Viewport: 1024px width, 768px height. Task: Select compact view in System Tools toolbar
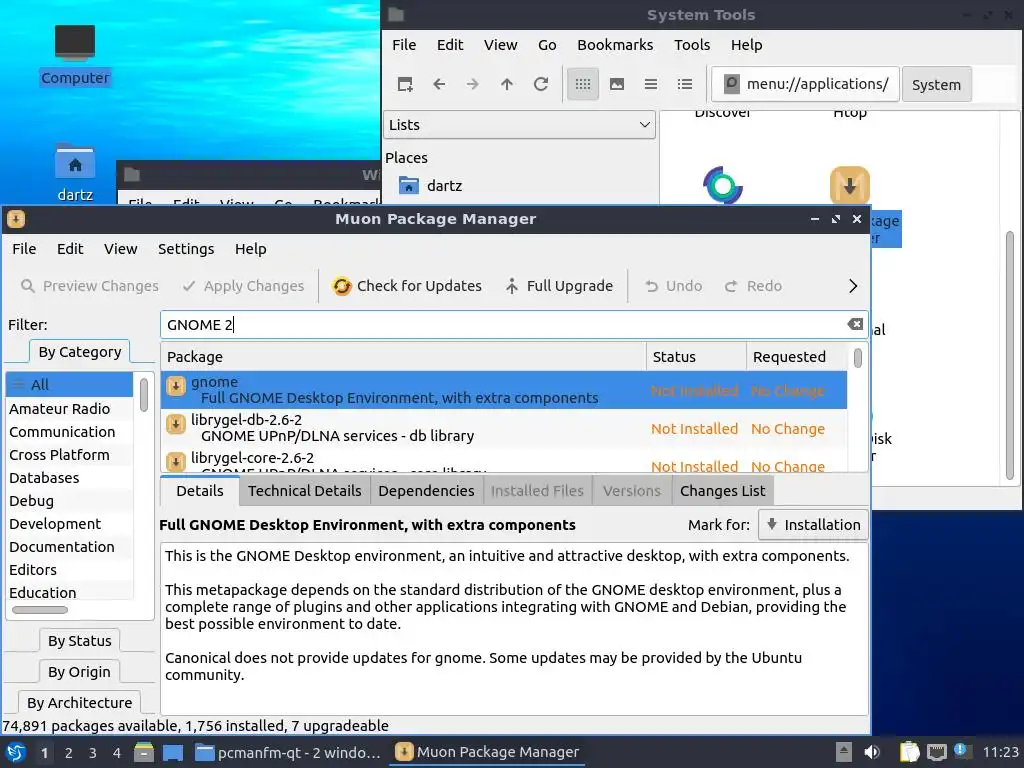tap(650, 84)
